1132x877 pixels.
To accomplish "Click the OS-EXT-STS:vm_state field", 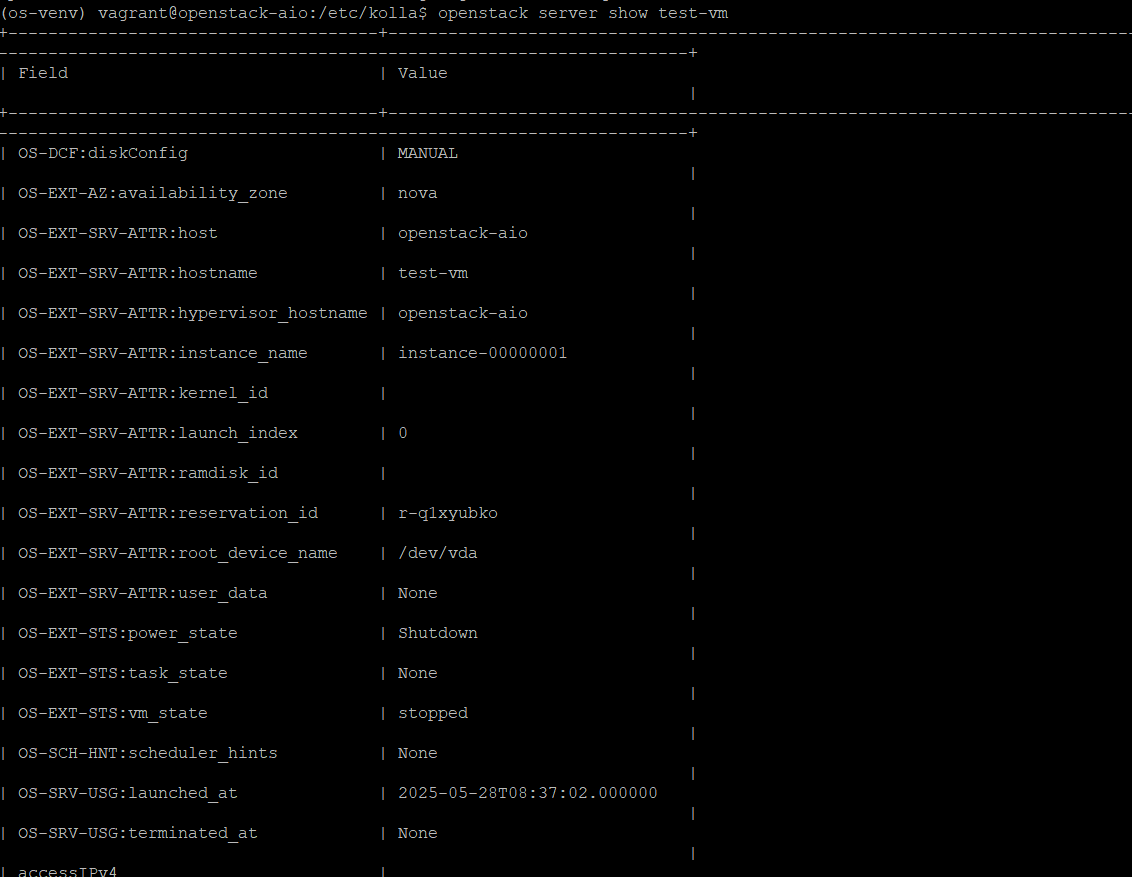I will click(x=113, y=713).
